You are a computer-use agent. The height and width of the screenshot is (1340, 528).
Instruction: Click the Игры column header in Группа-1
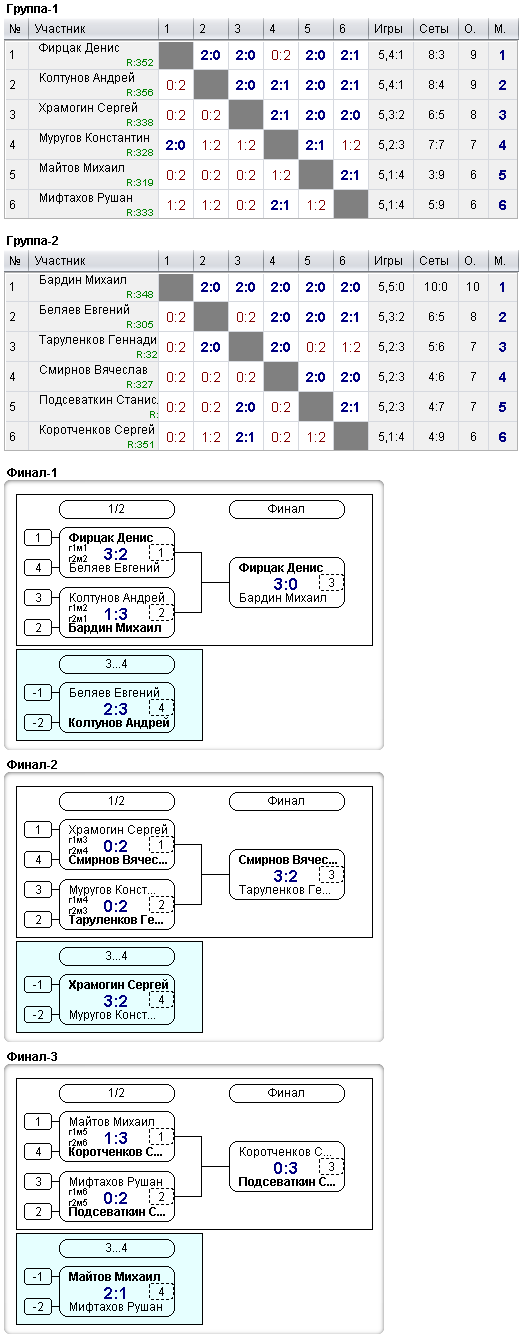click(389, 29)
